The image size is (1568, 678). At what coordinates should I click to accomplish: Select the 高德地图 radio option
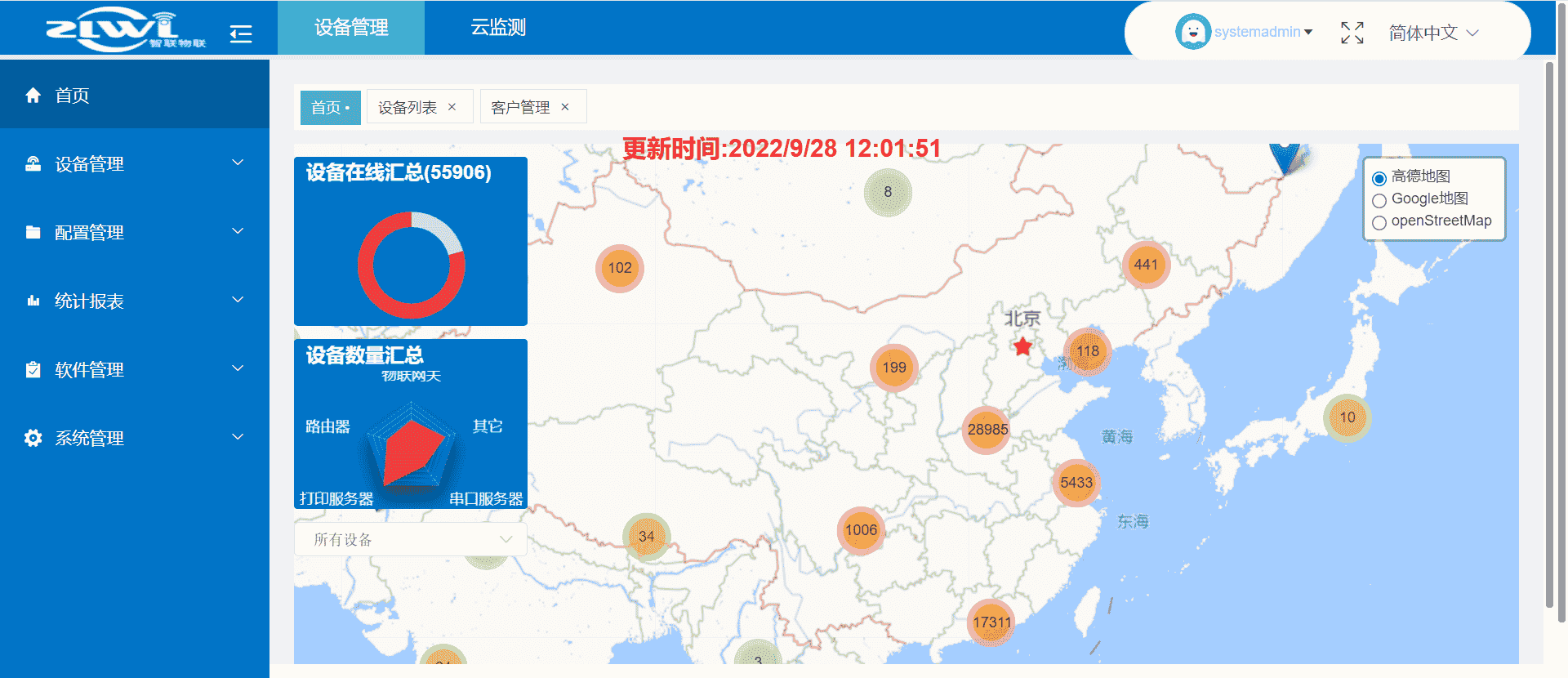1379,178
